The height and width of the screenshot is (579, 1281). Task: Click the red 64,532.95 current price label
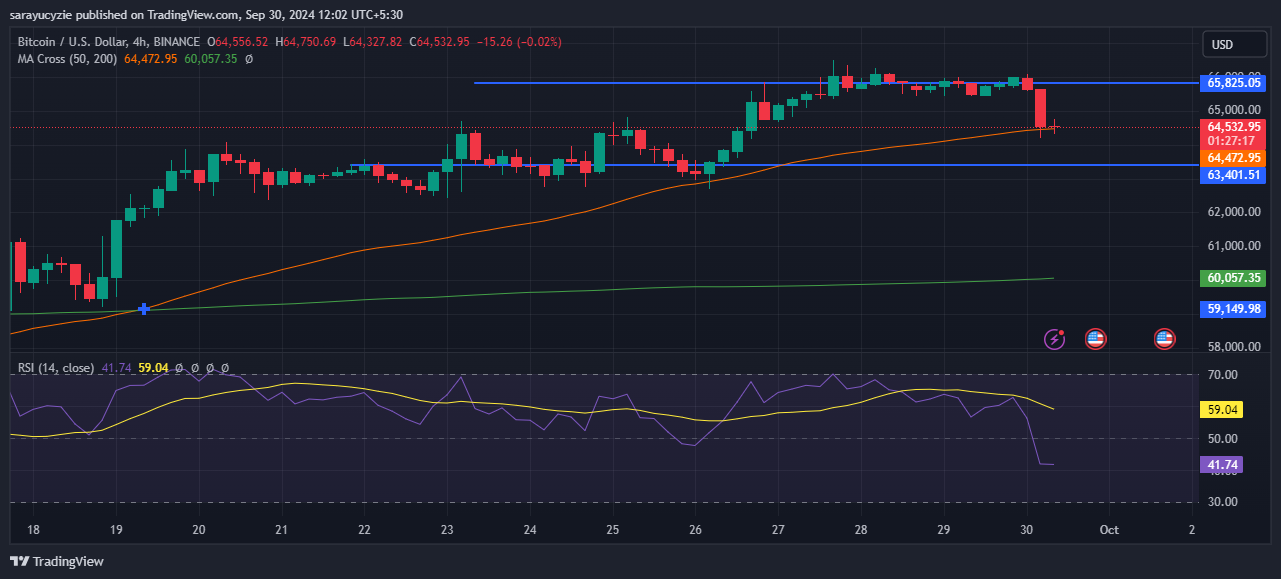[1234, 127]
